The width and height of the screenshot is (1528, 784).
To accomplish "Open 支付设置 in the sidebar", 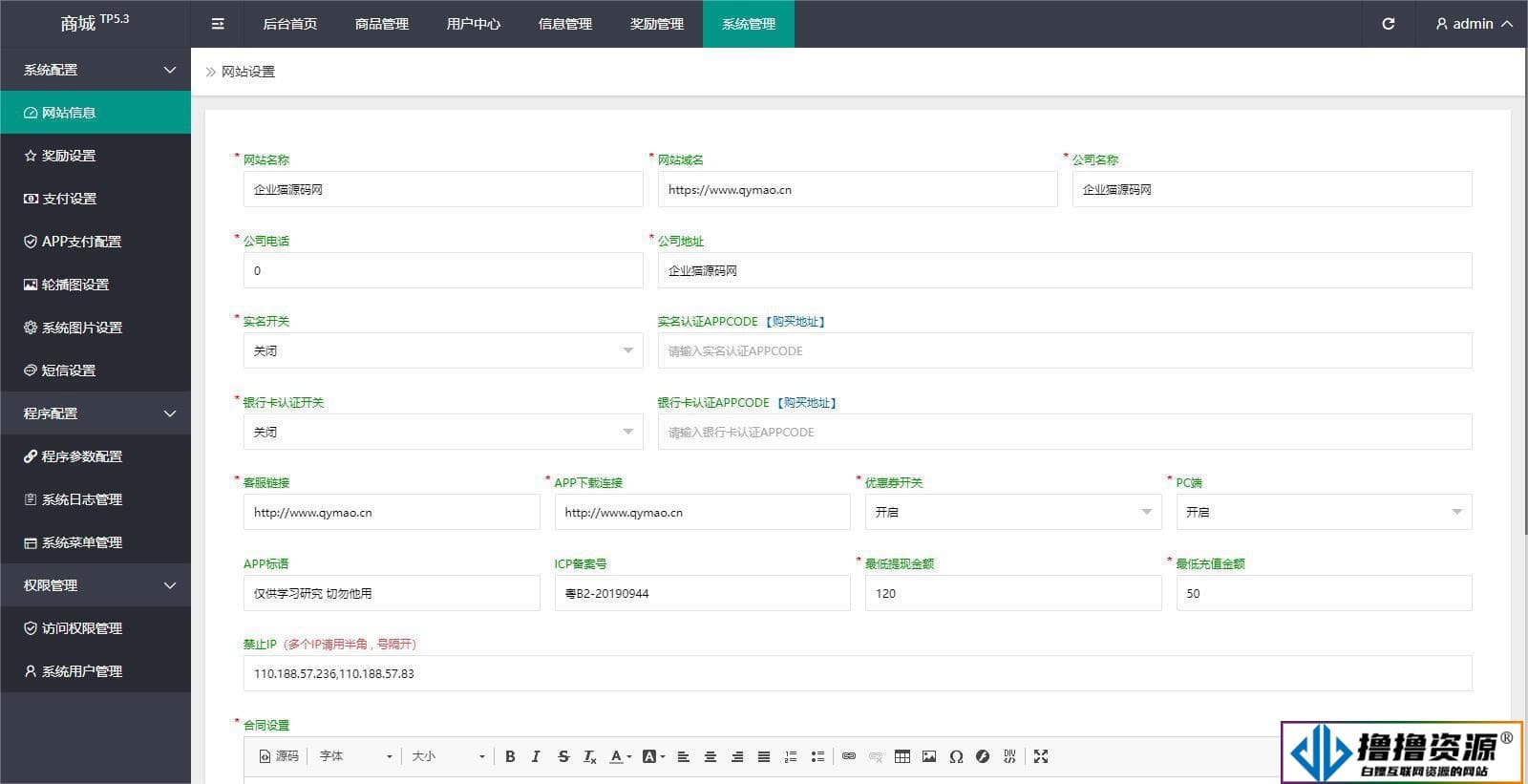I will (x=95, y=199).
